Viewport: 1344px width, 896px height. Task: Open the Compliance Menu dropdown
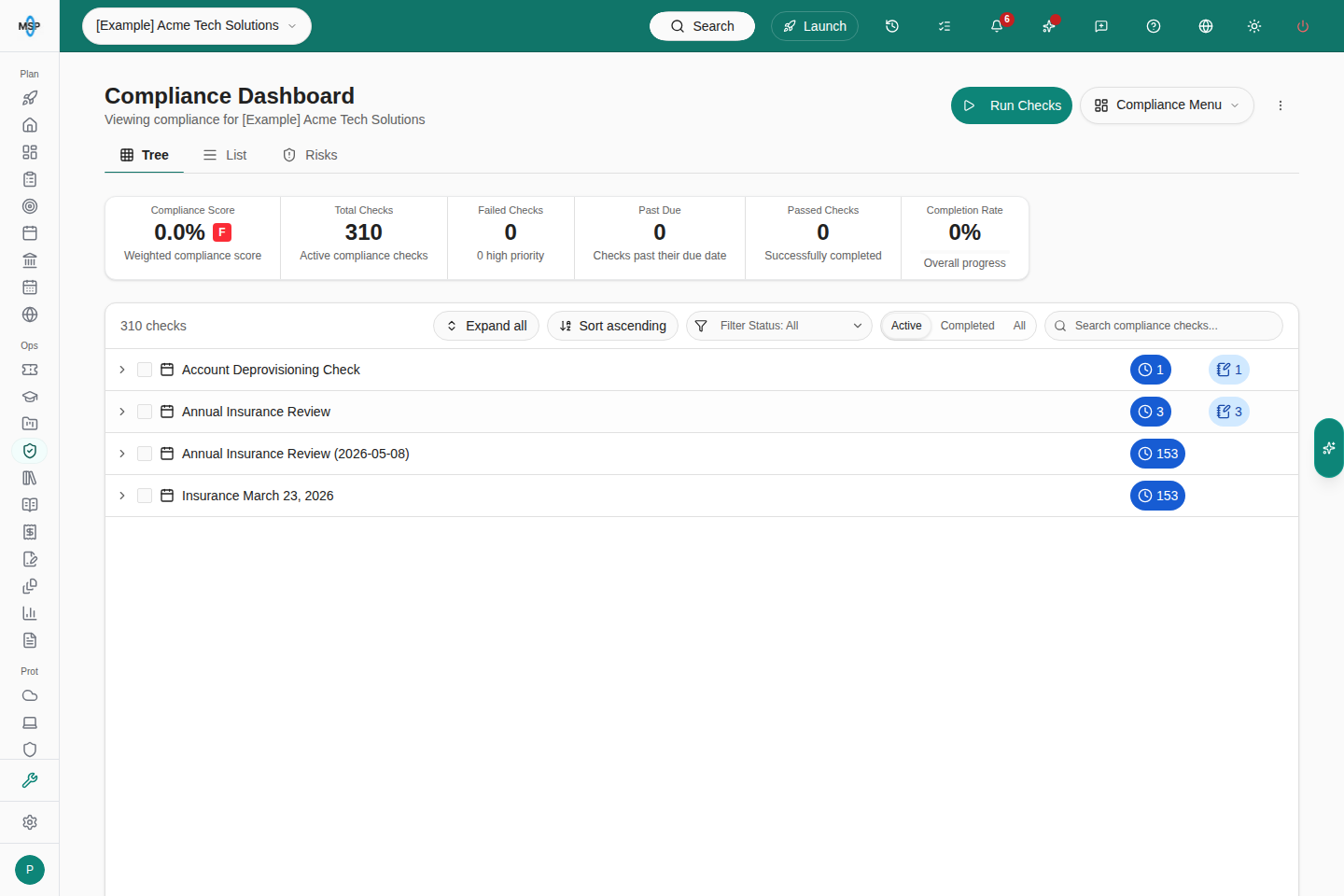pyautogui.click(x=1167, y=105)
